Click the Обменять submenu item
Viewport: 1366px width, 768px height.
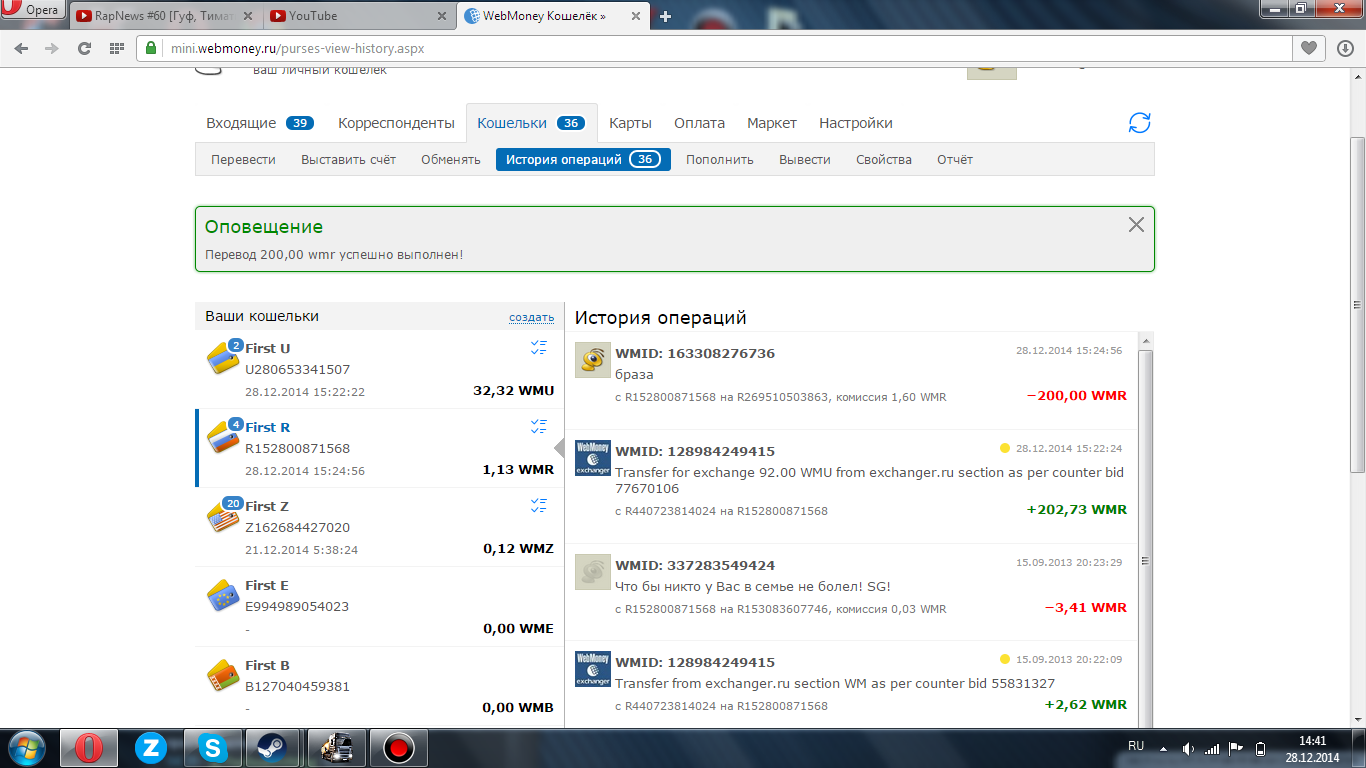click(451, 159)
